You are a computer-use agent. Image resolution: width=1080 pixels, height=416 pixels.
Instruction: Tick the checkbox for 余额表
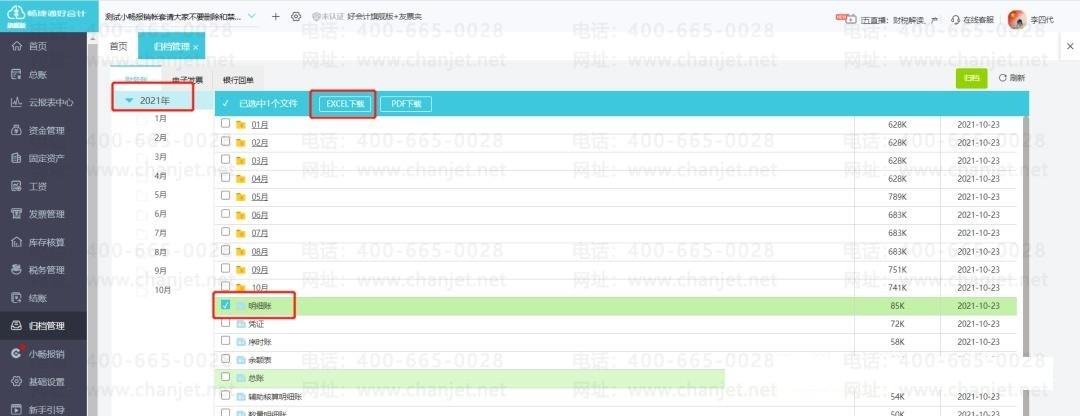pyautogui.click(x=225, y=359)
